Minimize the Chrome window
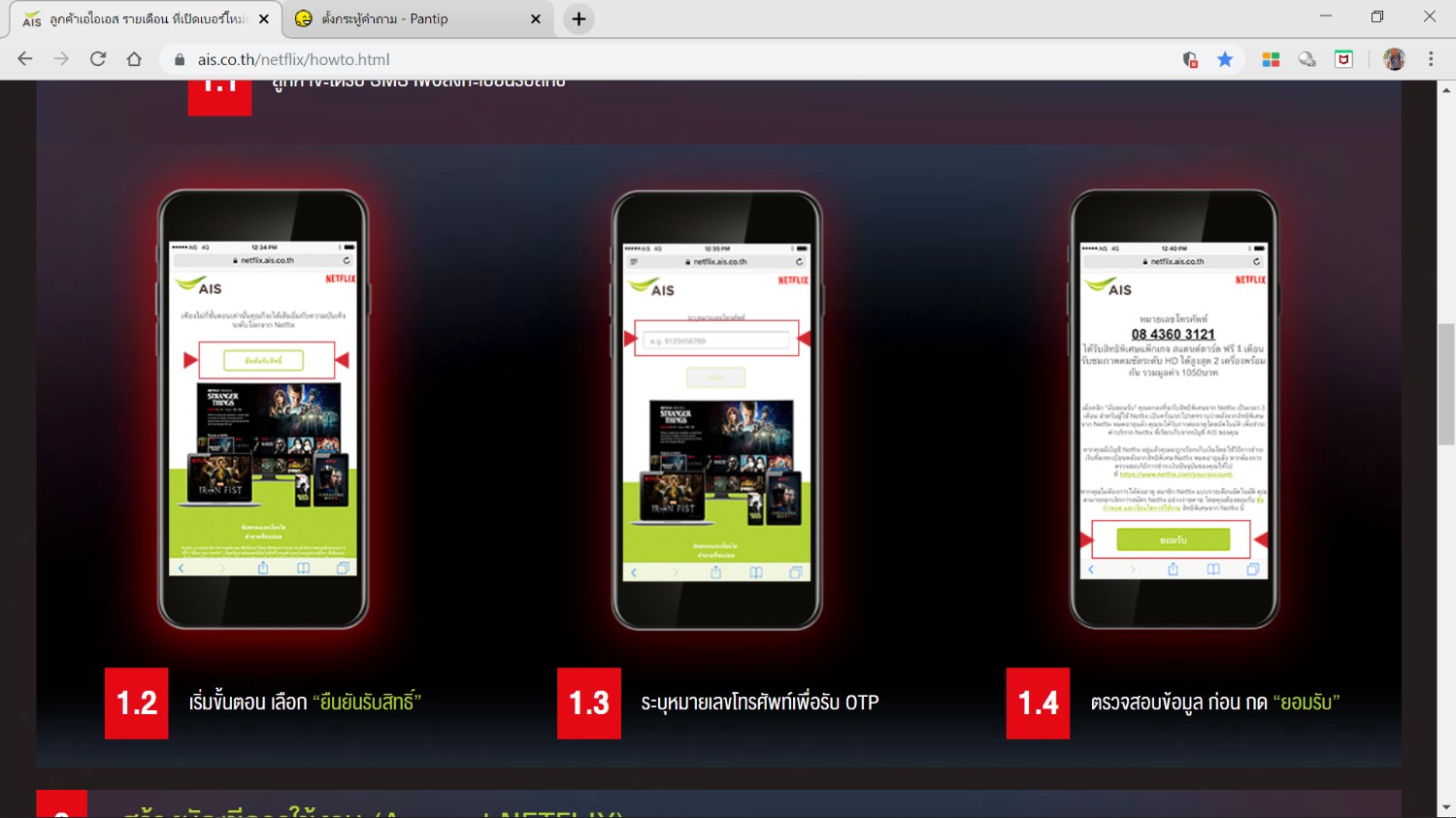Viewport: 1456px width, 818px height. [x=1325, y=16]
